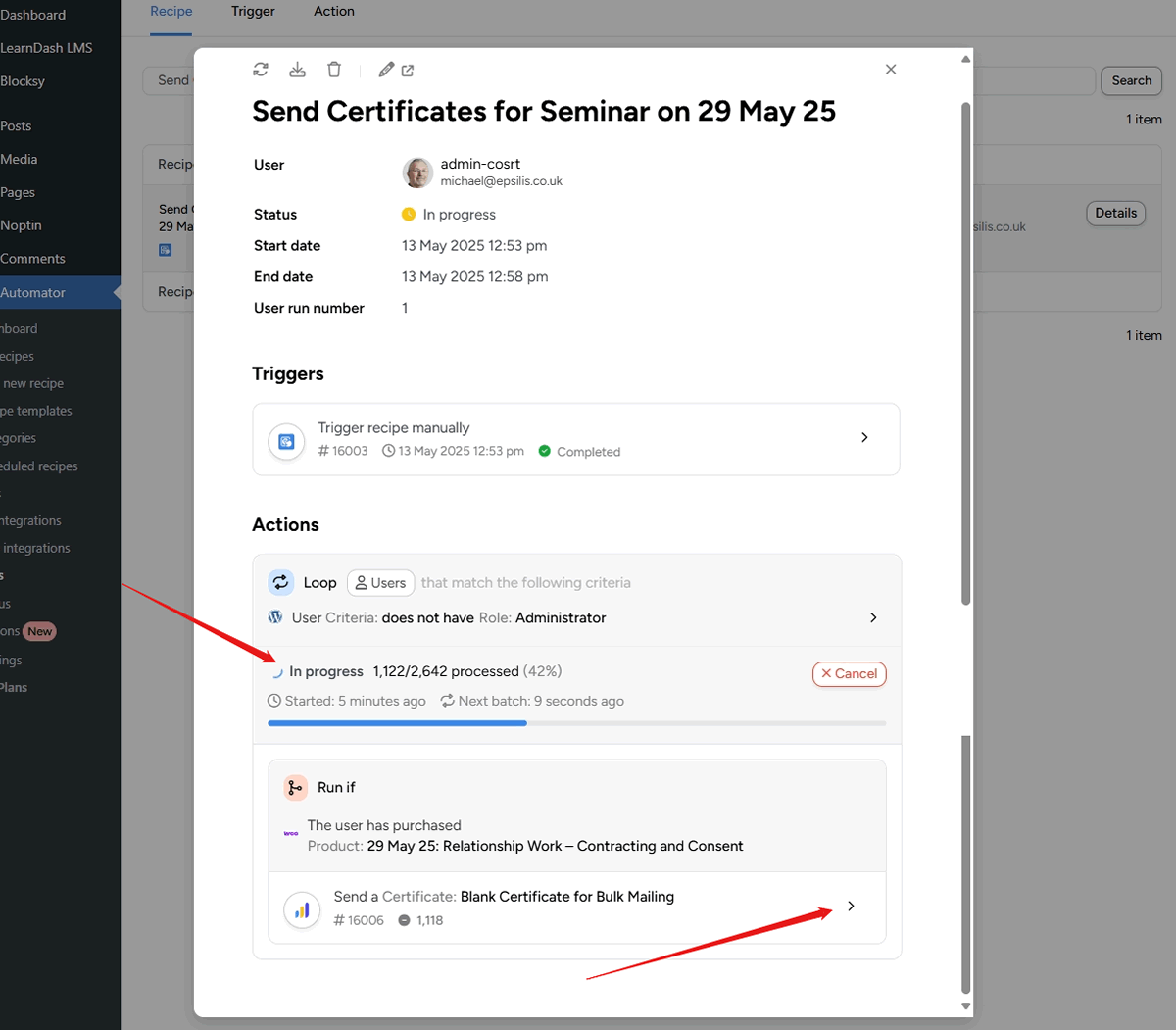The image size is (1176, 1030).
Task: Click the Send a Certificate action icon
Action: coord(302,910)
